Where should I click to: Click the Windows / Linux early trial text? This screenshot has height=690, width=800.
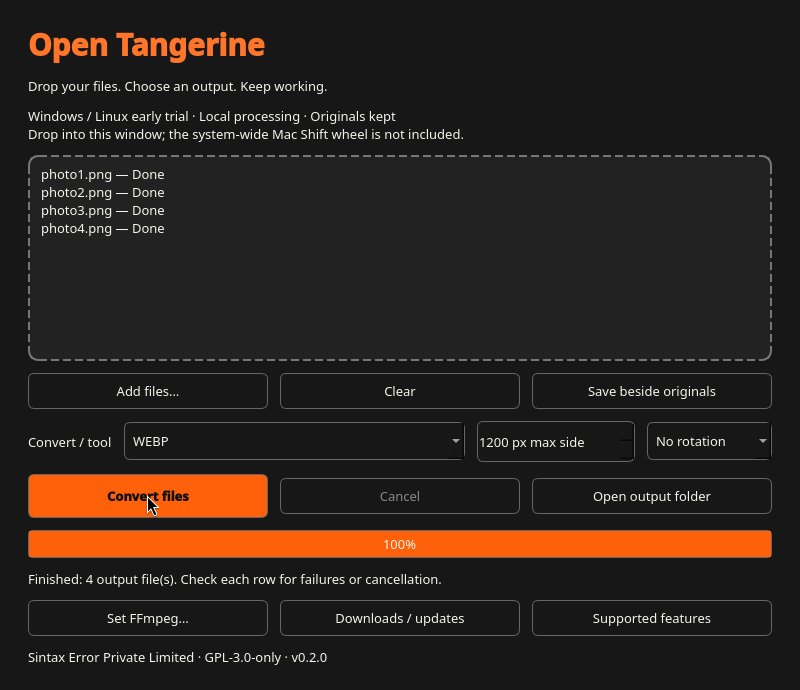point(212,116)
